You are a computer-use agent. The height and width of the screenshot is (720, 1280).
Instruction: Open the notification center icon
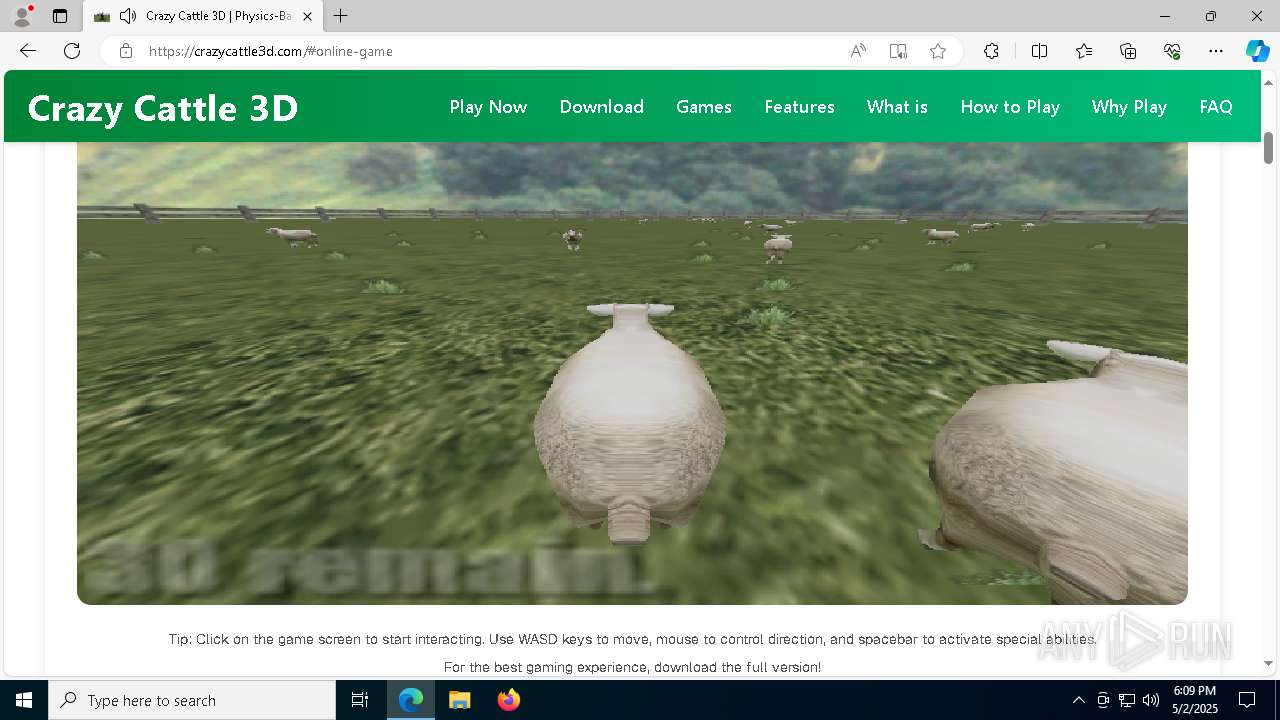coord(1247,700)
